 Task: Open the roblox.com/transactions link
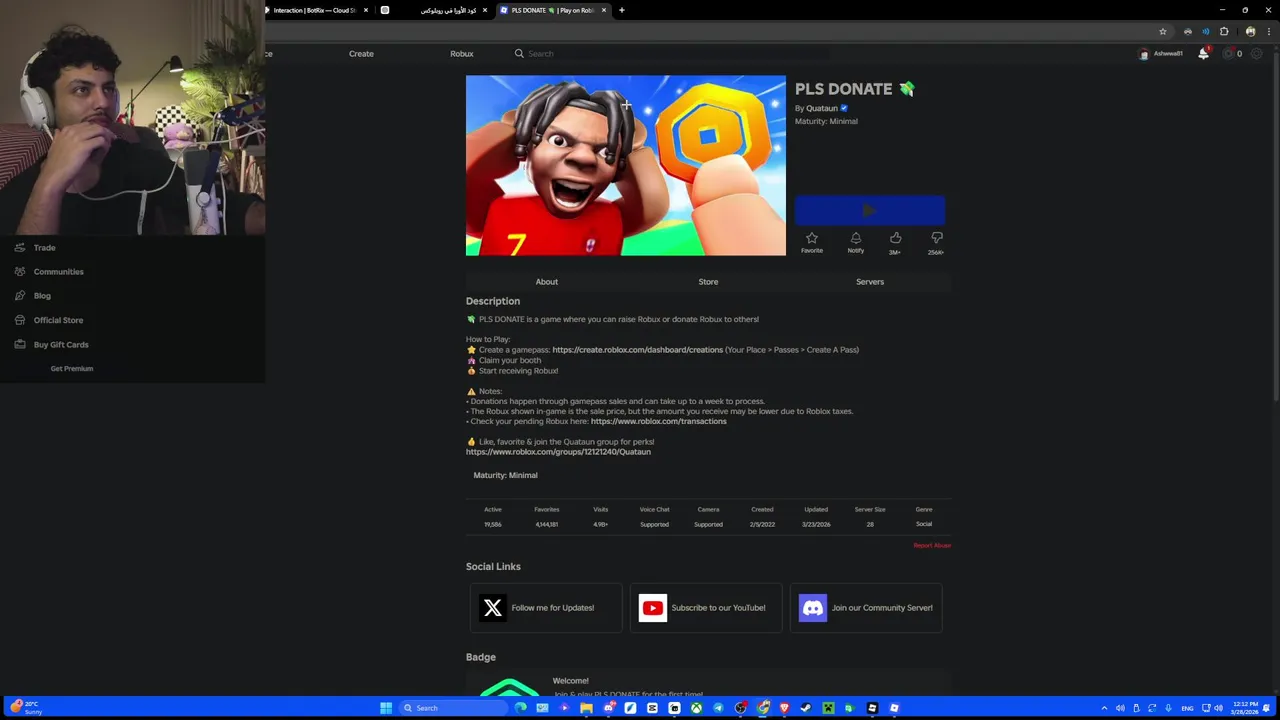click(658, 422)
